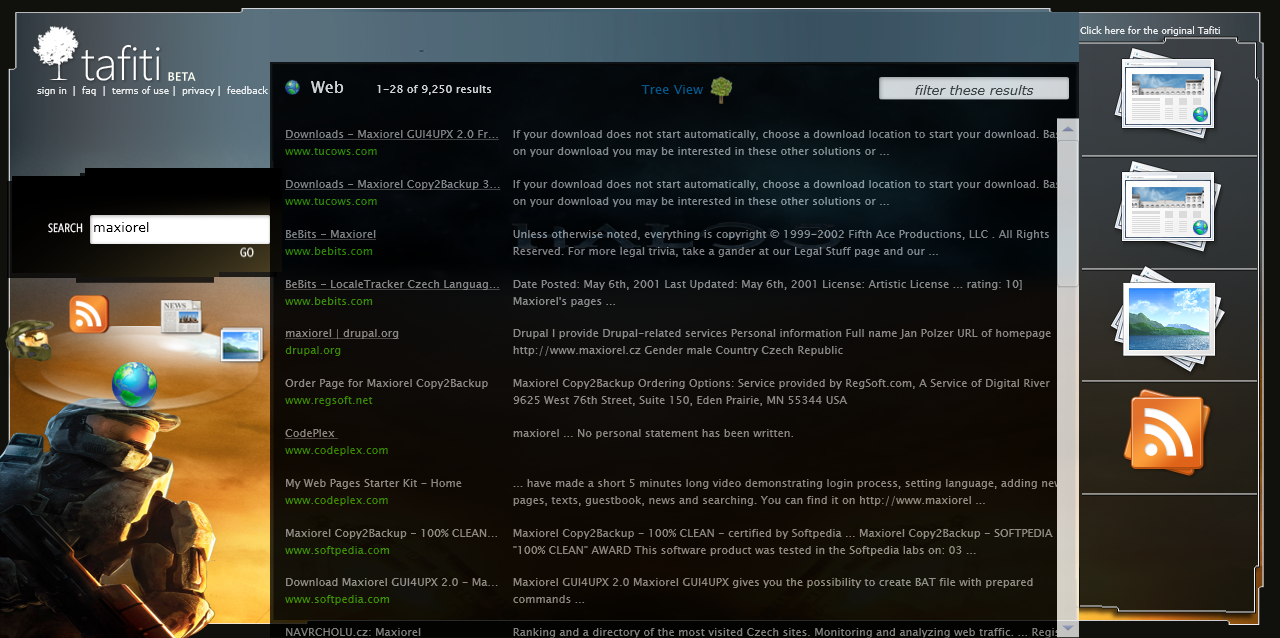Image resolution: width=1280 pixels, height=638 pixels.
Task: Click www.codeplex.com URL under CodePlex result
Action: point(336,451)
